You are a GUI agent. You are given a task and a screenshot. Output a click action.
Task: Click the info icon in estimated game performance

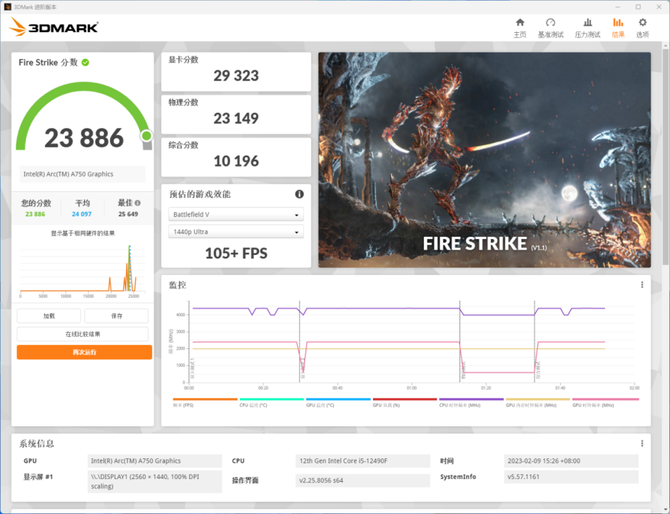(x=299, y=194)
